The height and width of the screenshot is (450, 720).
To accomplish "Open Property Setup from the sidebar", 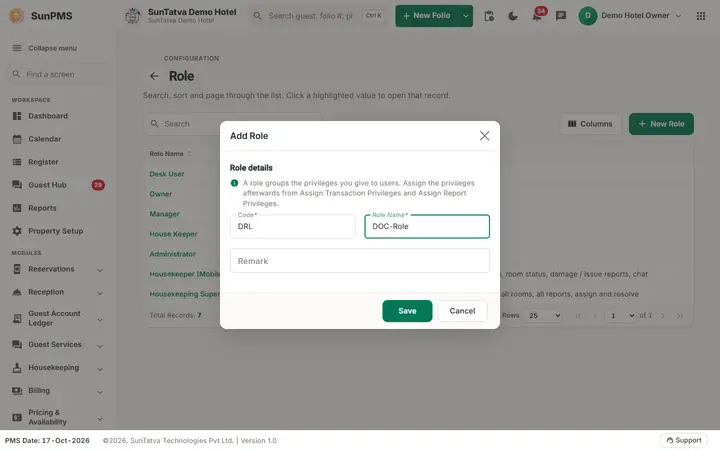I will (x=56, y=231).
